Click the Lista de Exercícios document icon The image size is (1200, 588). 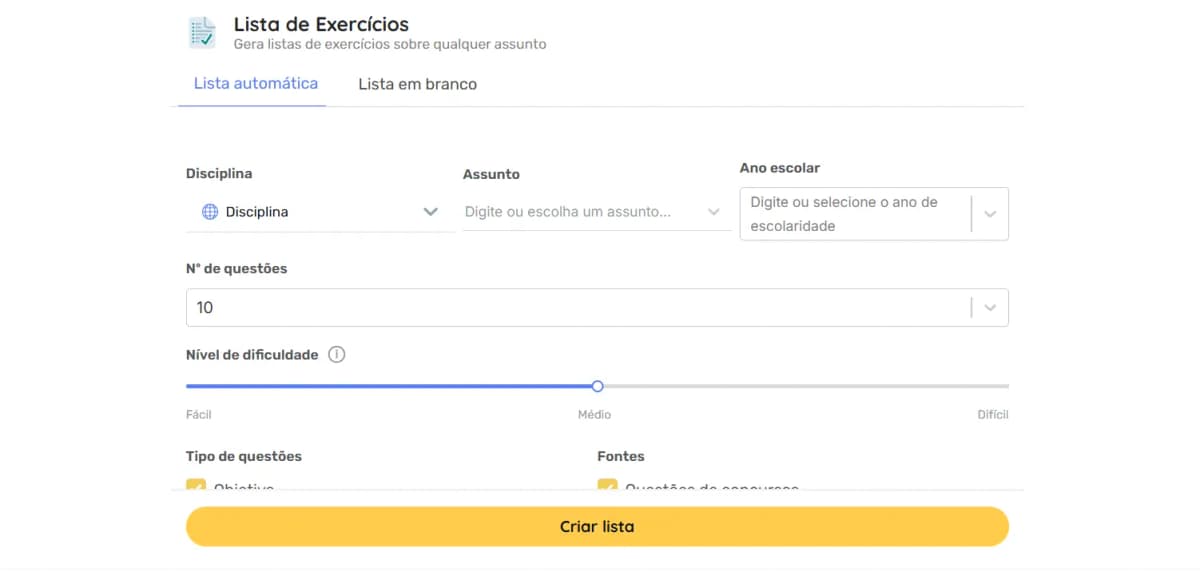tap(202, 32)
